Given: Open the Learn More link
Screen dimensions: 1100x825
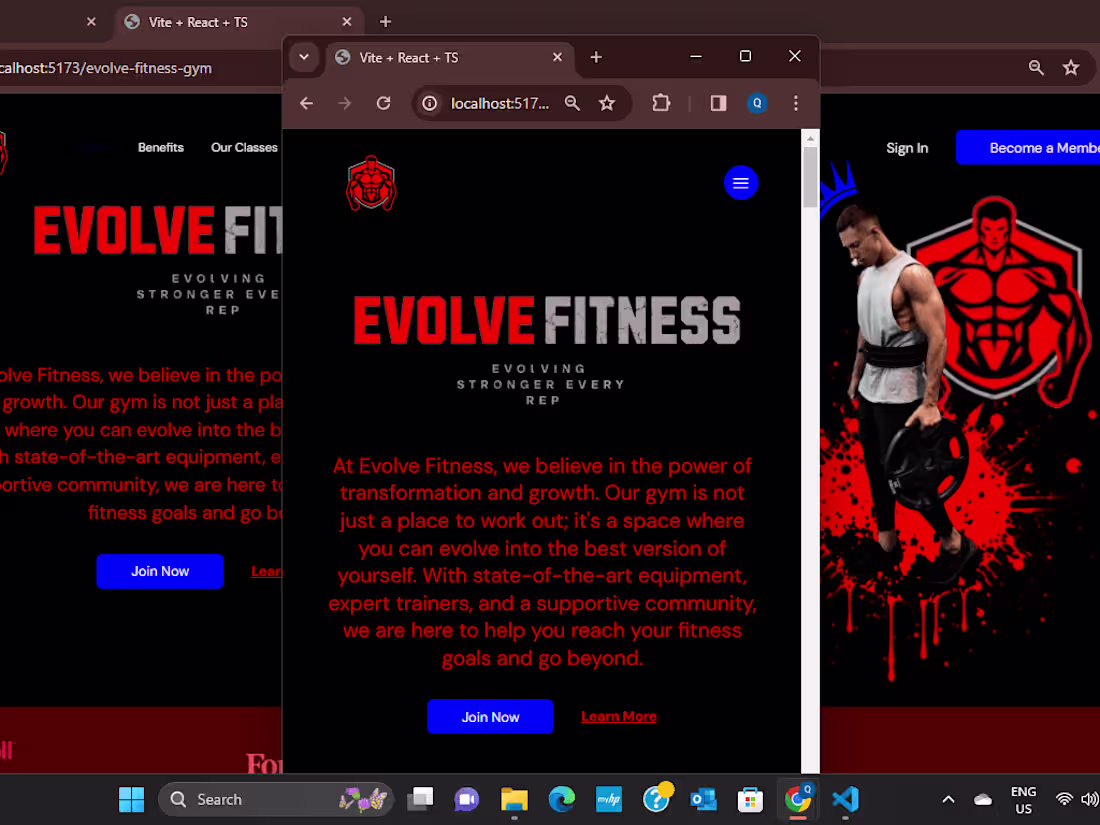Looking at the screenshot, I should (618, 716).
